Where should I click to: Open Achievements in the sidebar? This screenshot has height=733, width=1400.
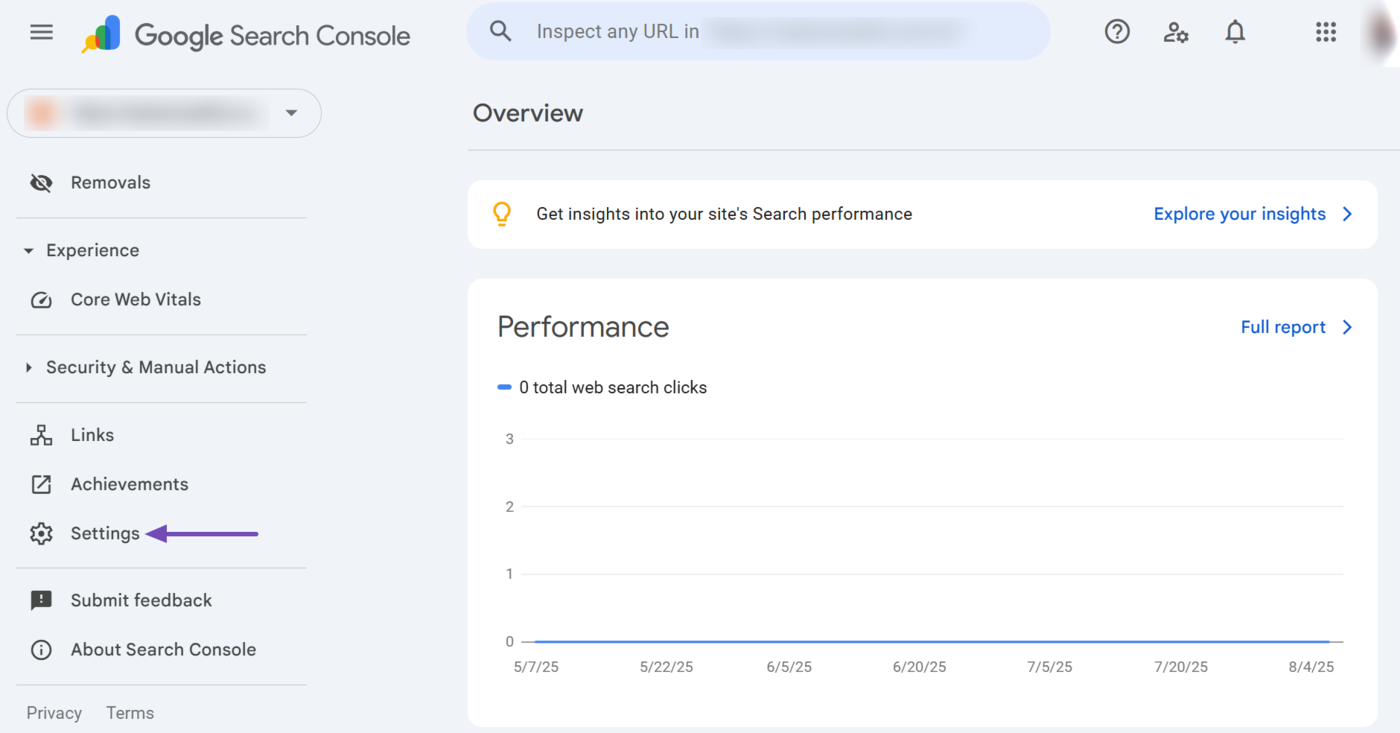click(129, 484)
